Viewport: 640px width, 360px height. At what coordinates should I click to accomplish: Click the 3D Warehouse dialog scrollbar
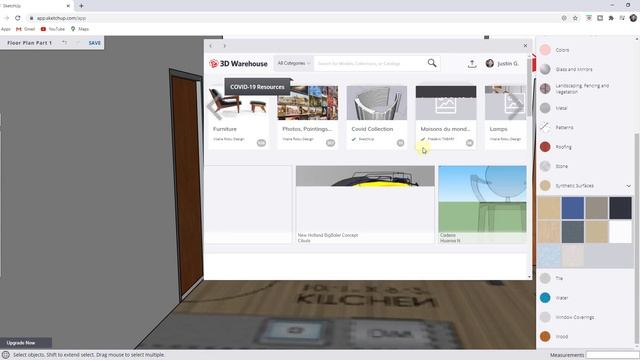coord(529,86)
